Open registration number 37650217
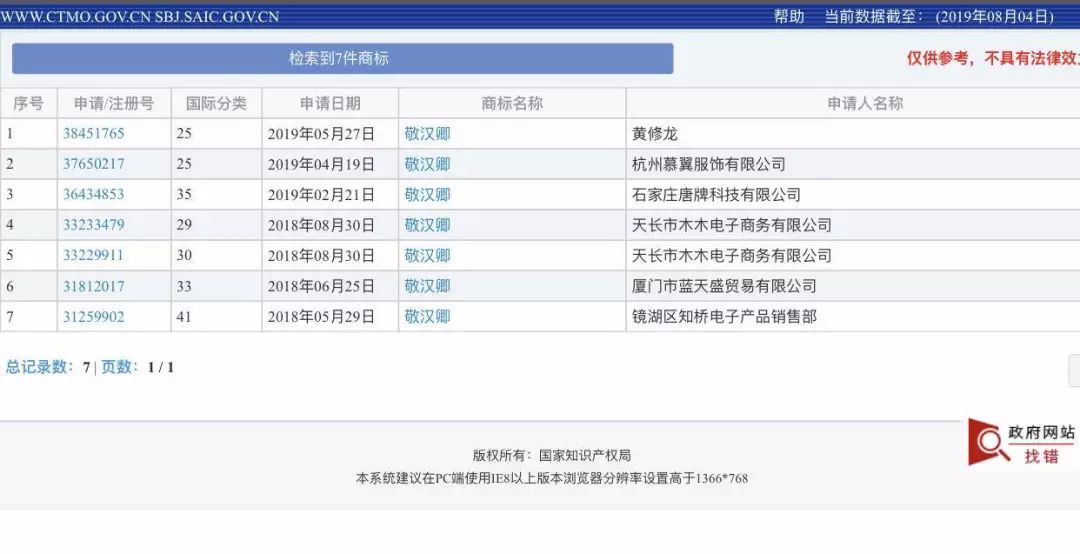 (x=94, y=164)
